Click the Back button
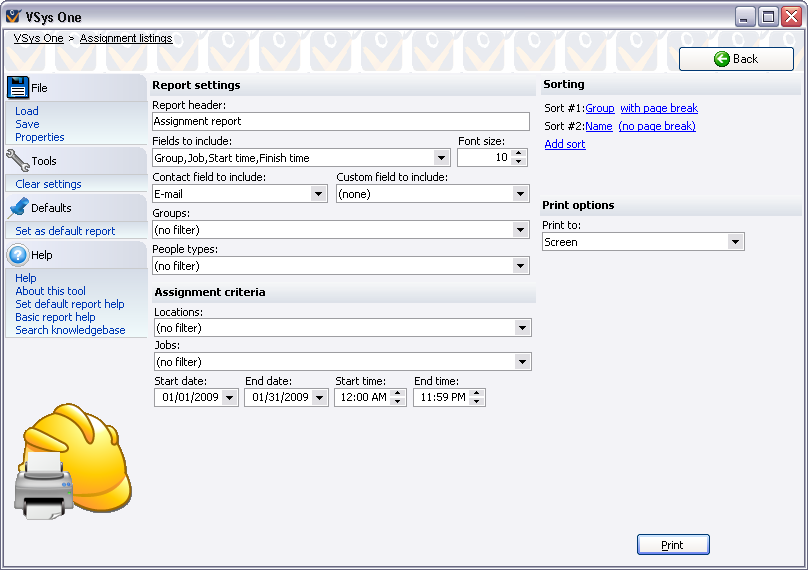 [736, 59]
